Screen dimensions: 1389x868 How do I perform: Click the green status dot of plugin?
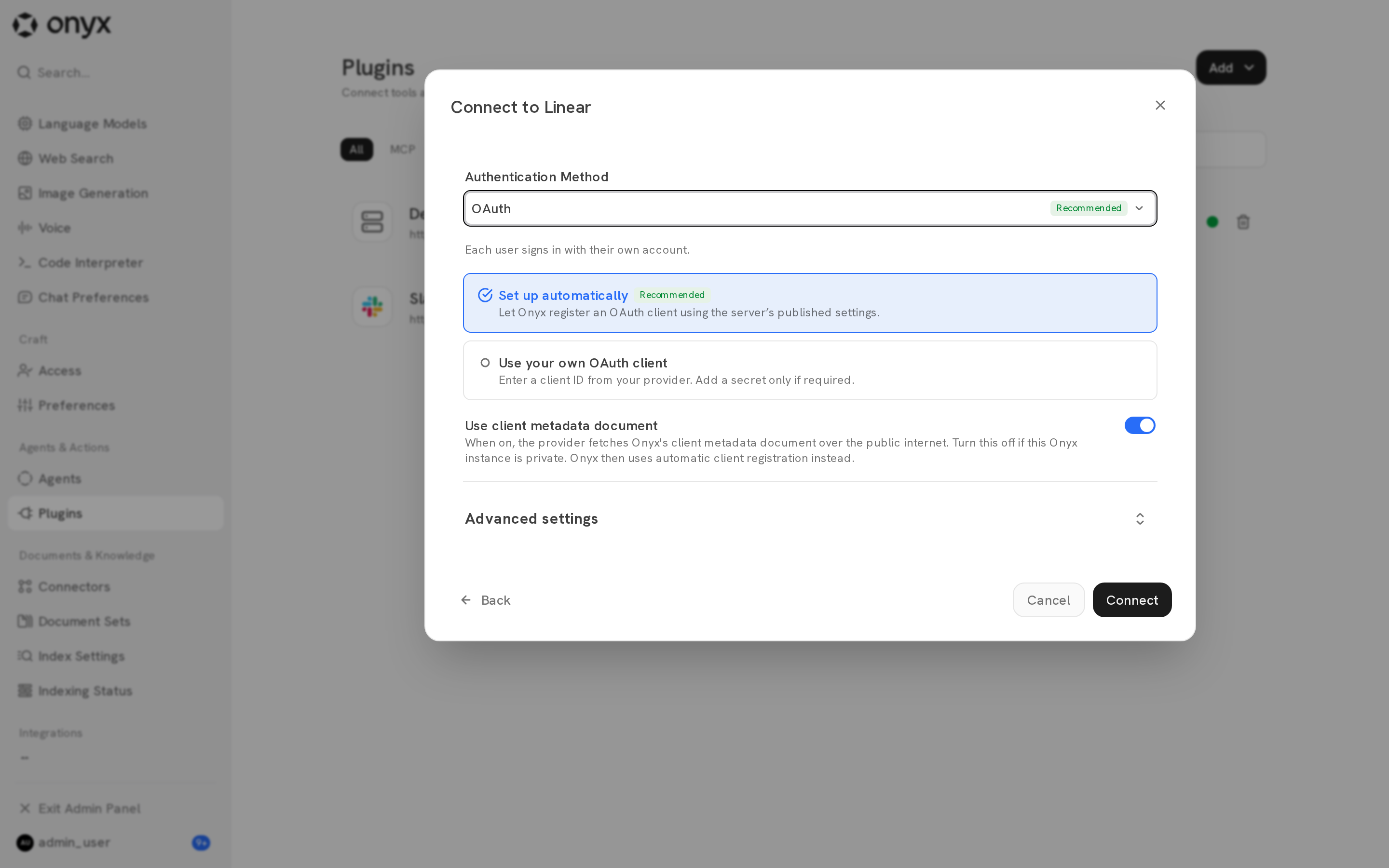(x=1212, y=222)
